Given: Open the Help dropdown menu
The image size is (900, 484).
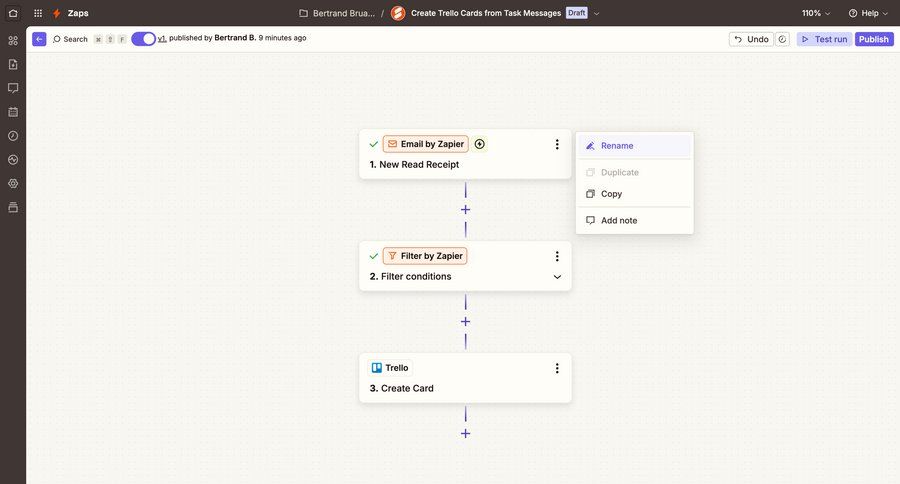Looking at the screenshot, I should click(x=868, y=13).
